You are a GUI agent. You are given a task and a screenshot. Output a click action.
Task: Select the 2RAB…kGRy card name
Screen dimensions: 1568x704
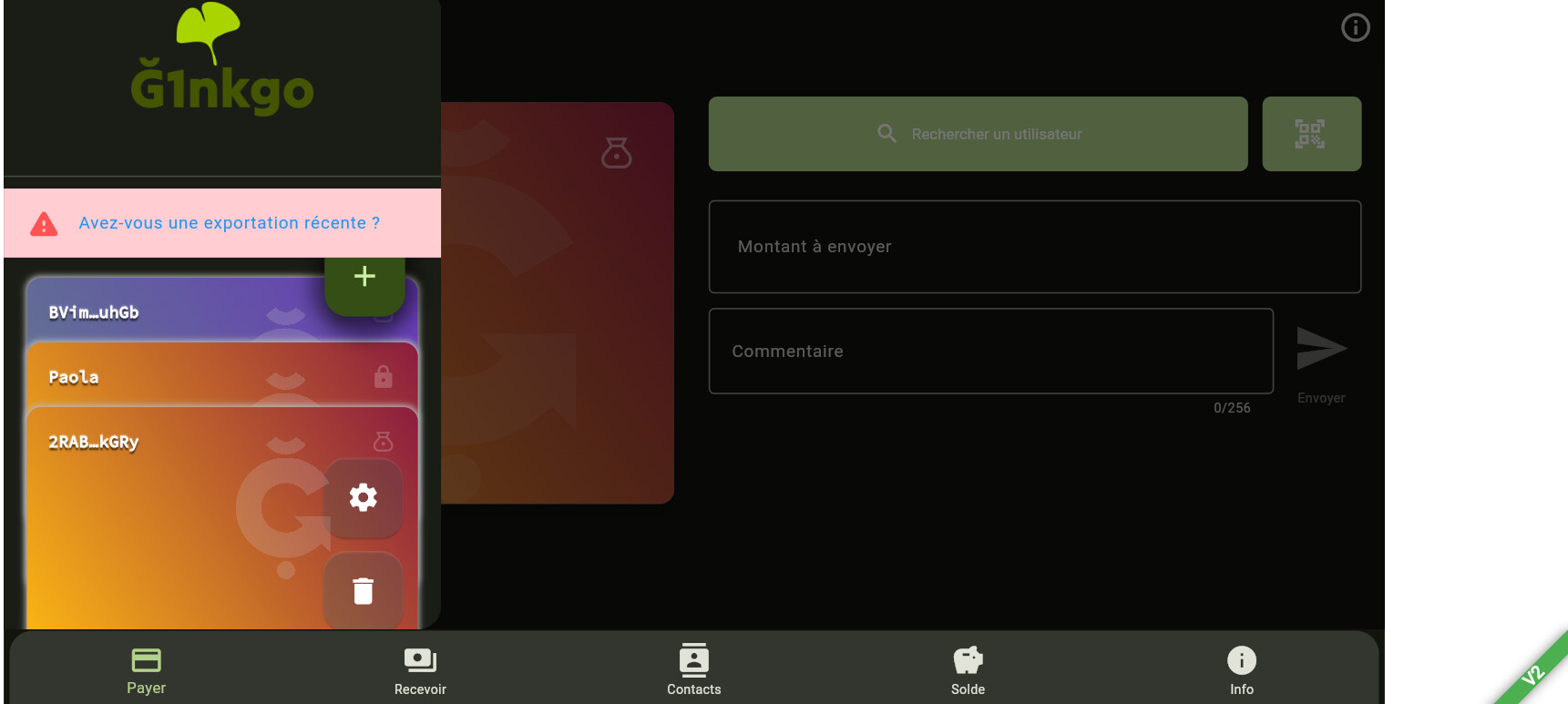(x=94, y=443)
